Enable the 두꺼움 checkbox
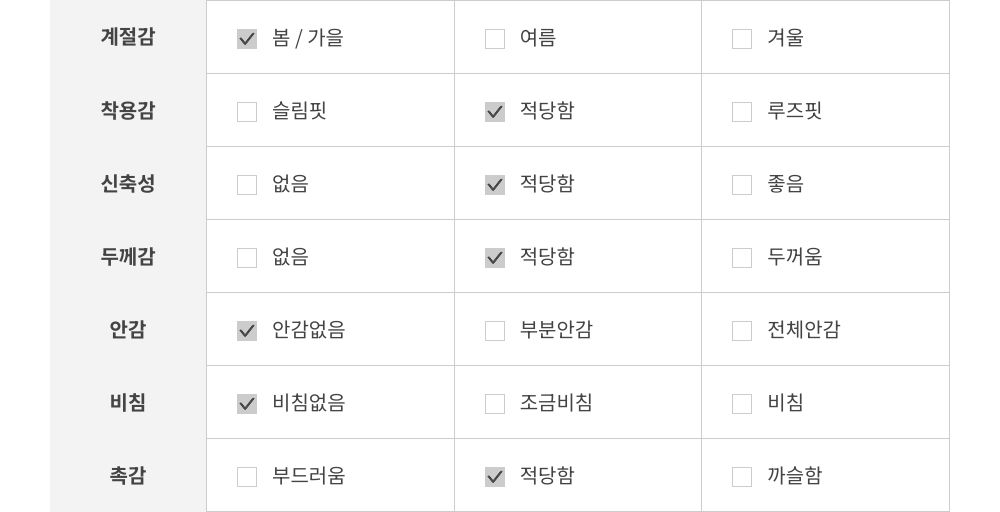 (x=742, y=258)
